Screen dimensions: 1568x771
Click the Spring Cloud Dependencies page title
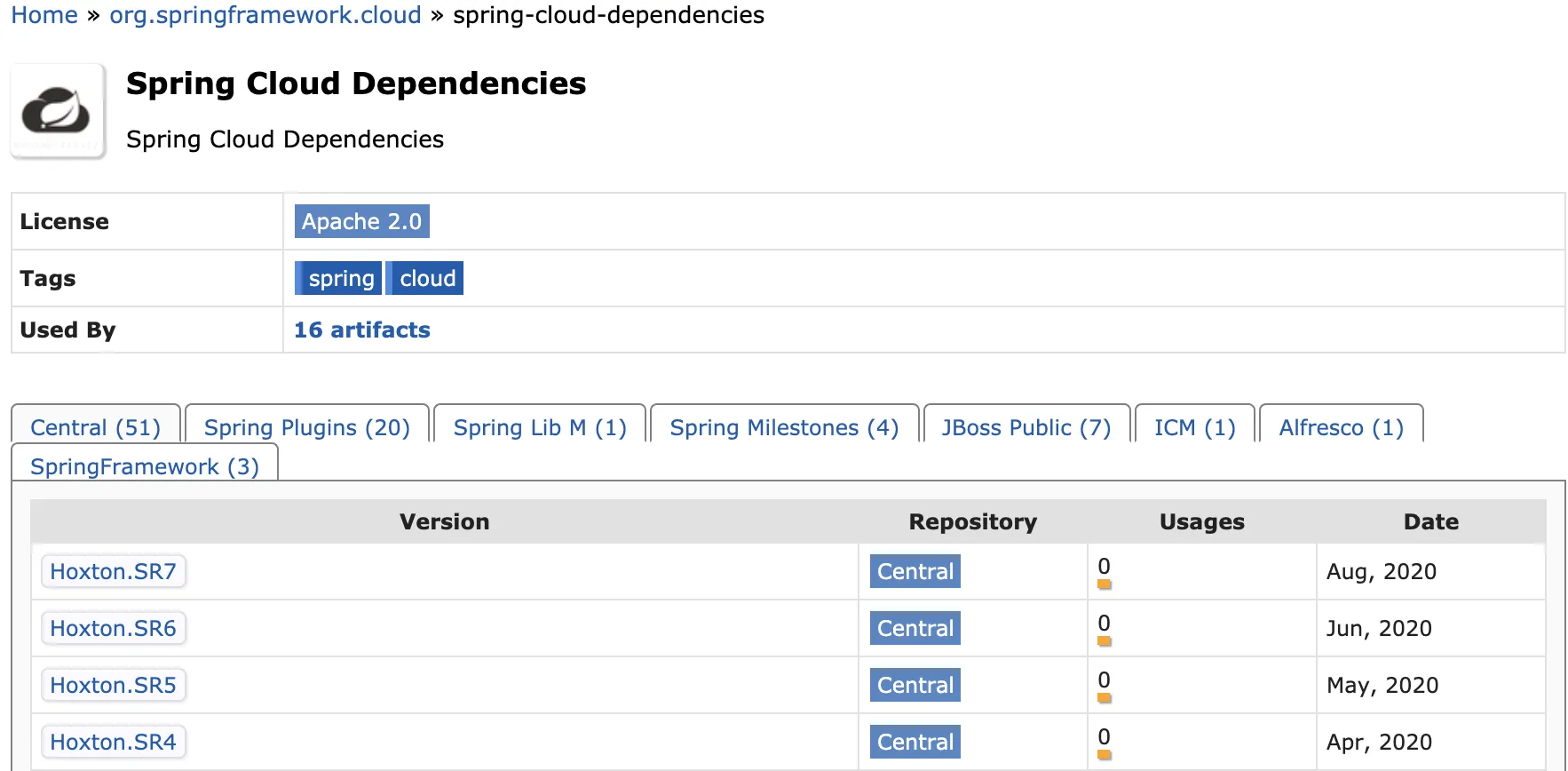pyautogui.click(x=356, y=83)
